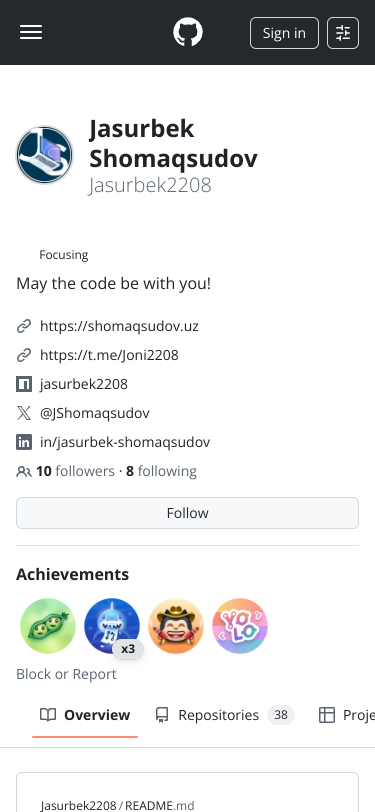Image resolution: width=375 pixels, height=812 pixels.
Task: Switch to the Repositories tab
Action: click(225, 715)
